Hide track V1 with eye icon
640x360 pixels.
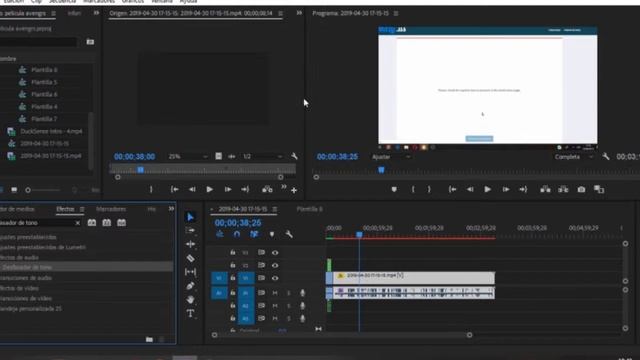(x=275, y=278)
